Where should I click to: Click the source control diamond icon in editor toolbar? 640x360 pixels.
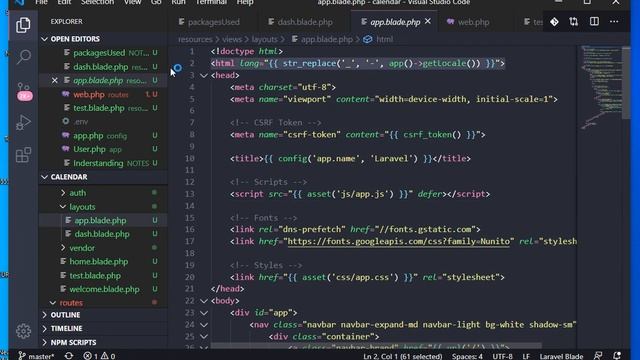click(x=554, y=22)
